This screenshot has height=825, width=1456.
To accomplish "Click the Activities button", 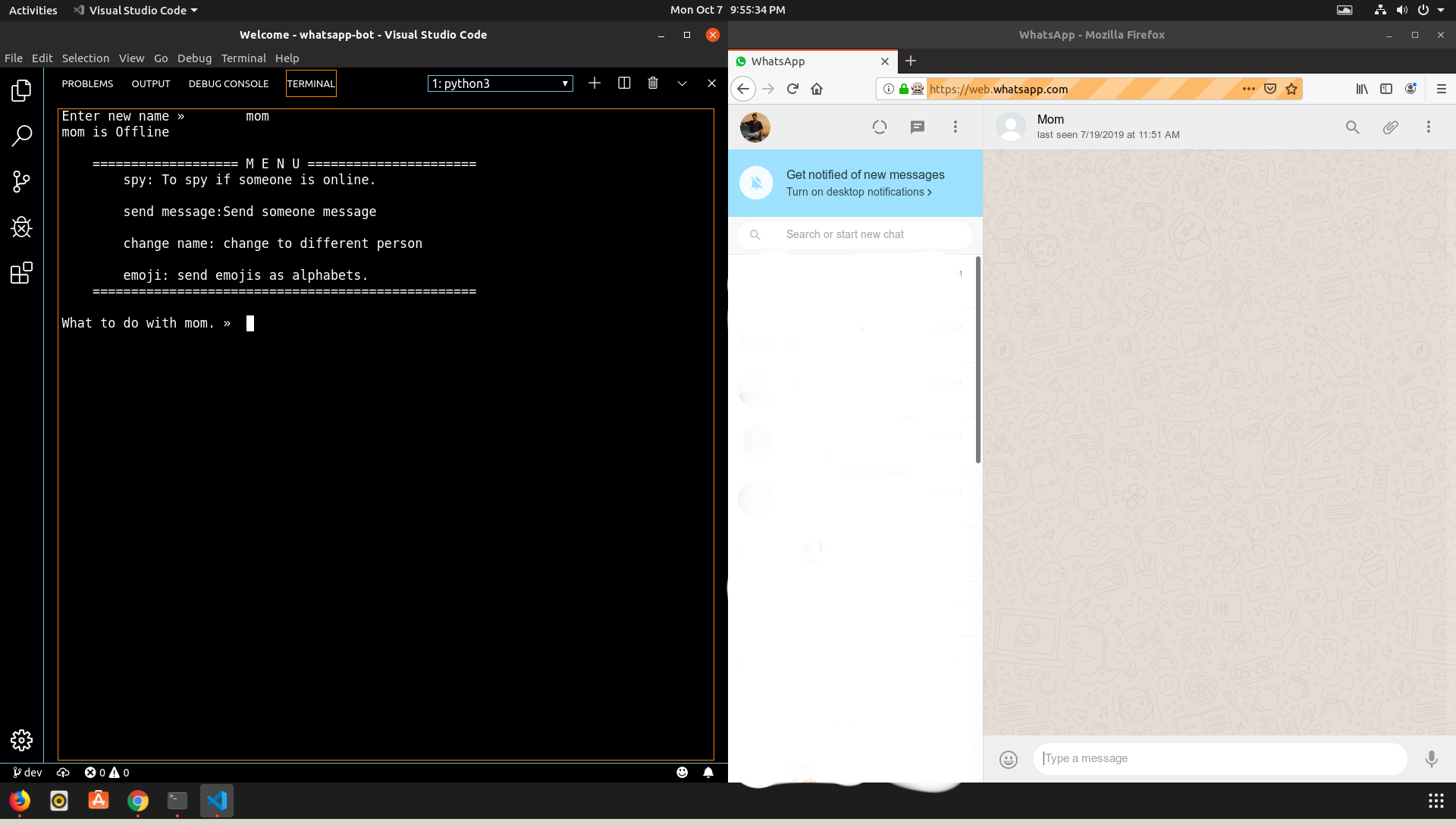I will pos(33,10).
